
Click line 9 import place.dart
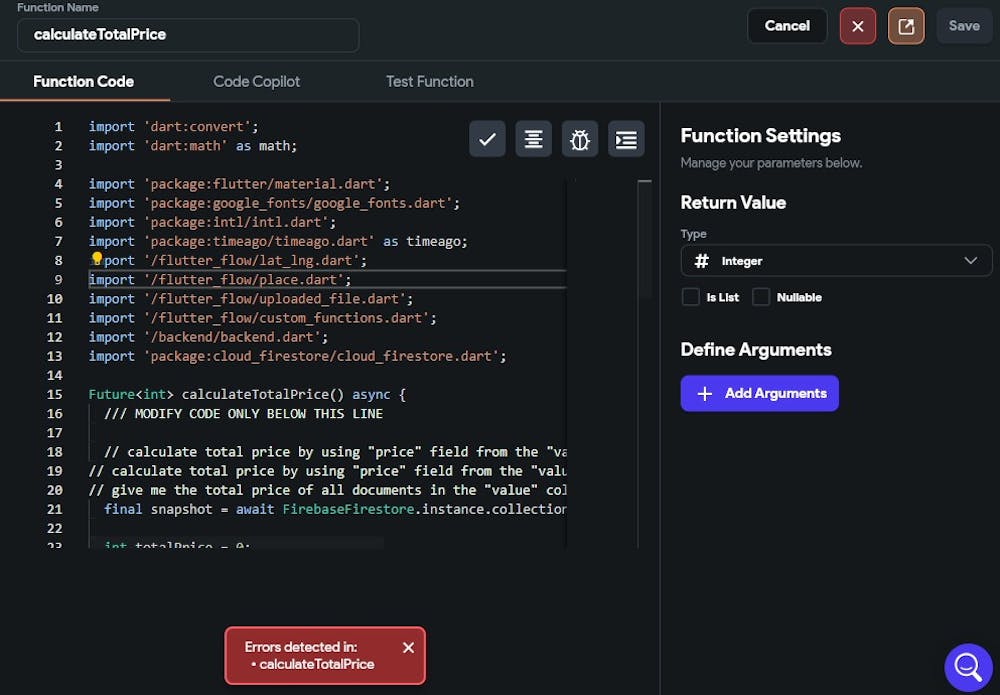click(220, 279)
